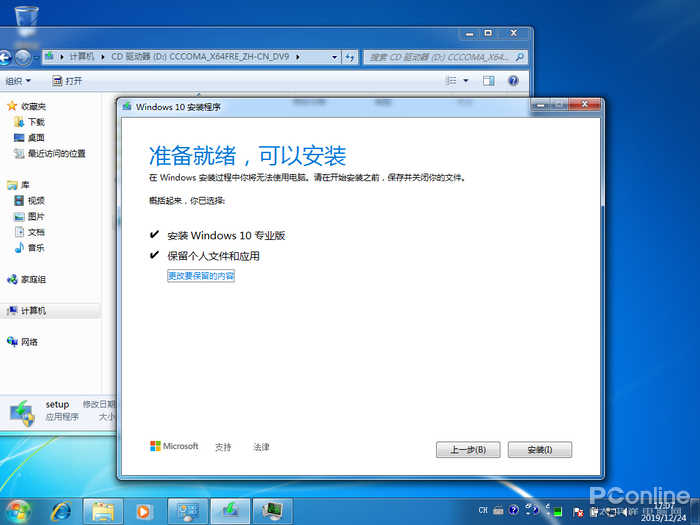Switch to Windows 10 setup taskbar icon

(230, 512)
